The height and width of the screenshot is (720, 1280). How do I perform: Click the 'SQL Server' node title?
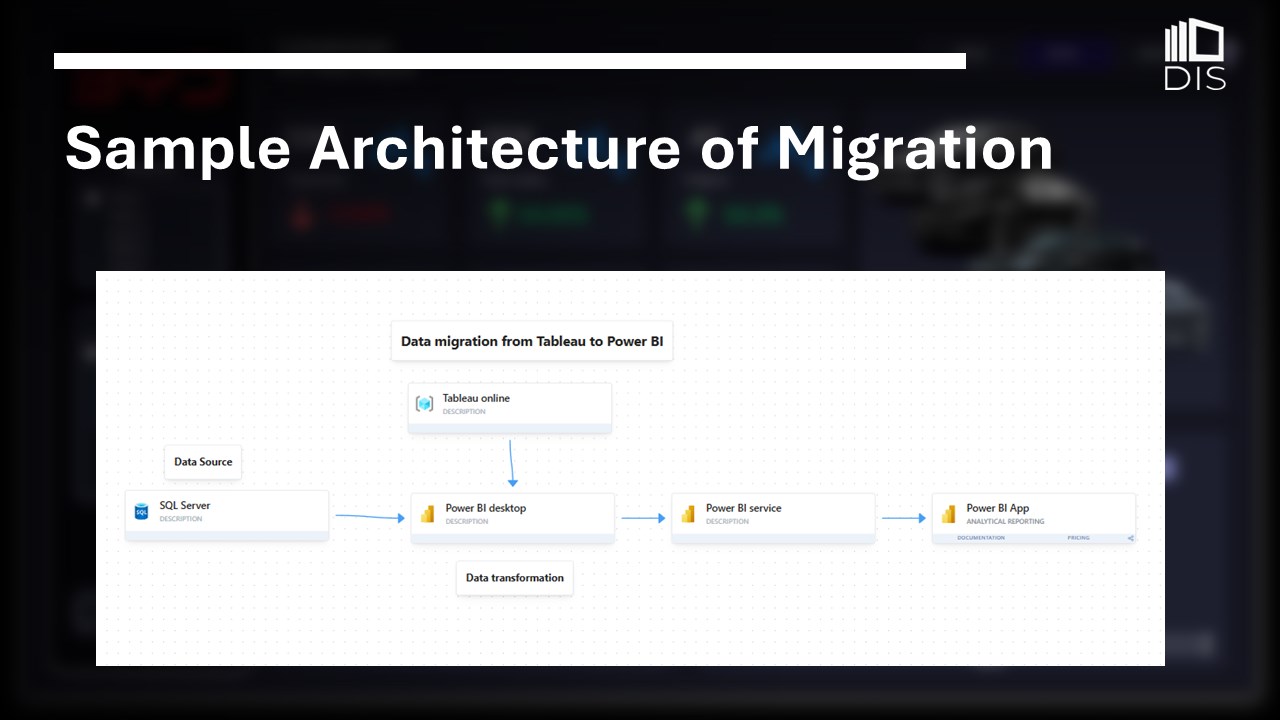(185, 506)
